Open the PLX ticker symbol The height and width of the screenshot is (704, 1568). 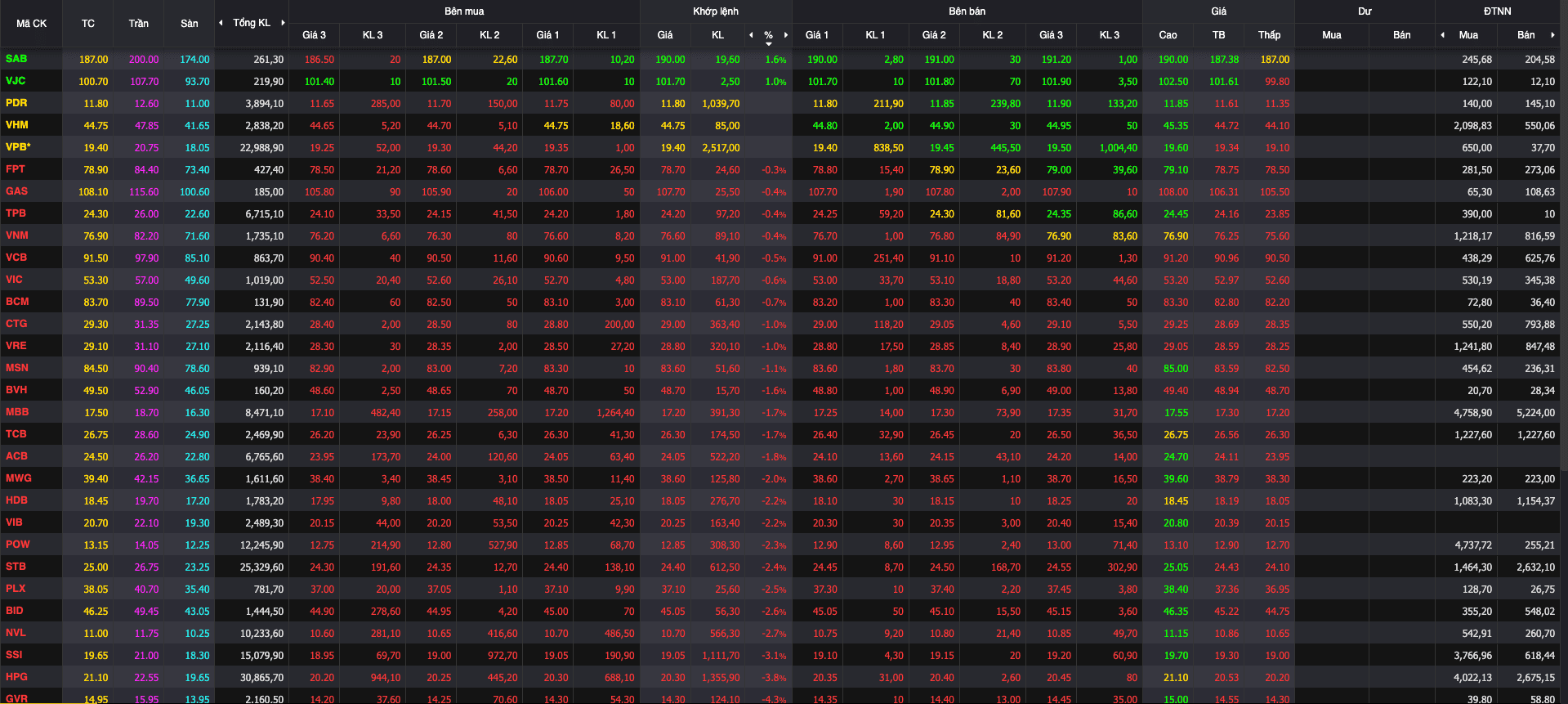(x=16, y=589)
